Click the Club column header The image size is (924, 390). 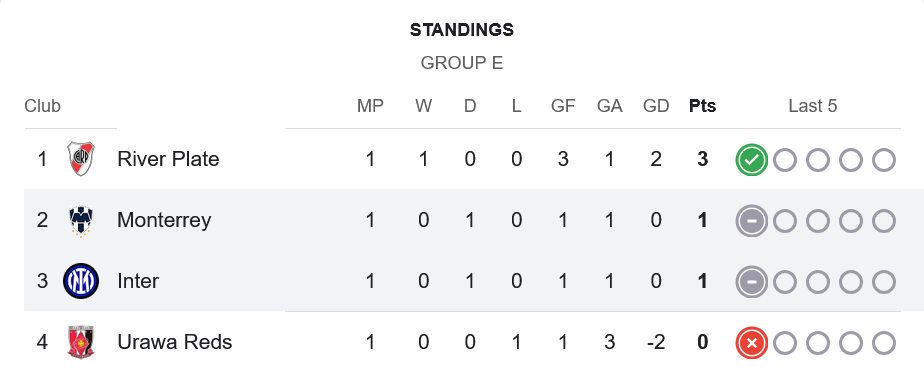[42, 106]
